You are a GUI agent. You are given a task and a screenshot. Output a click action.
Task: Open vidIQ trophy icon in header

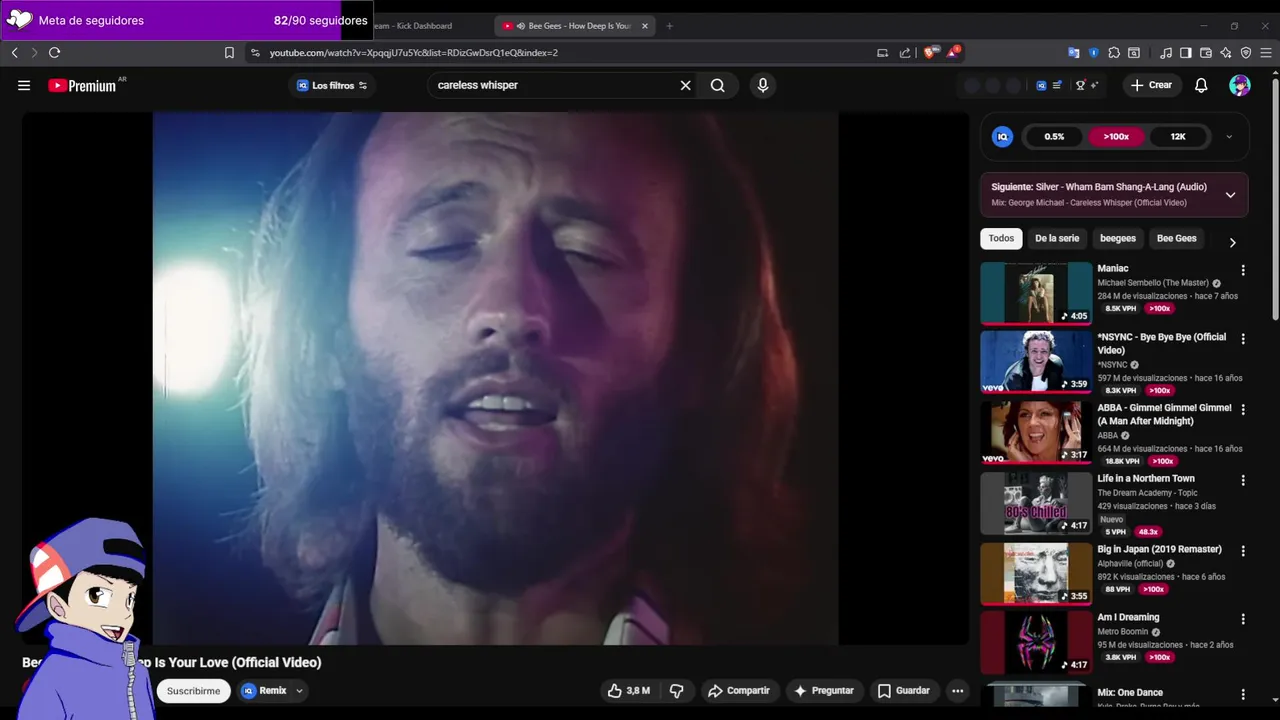click(1080, 86)
